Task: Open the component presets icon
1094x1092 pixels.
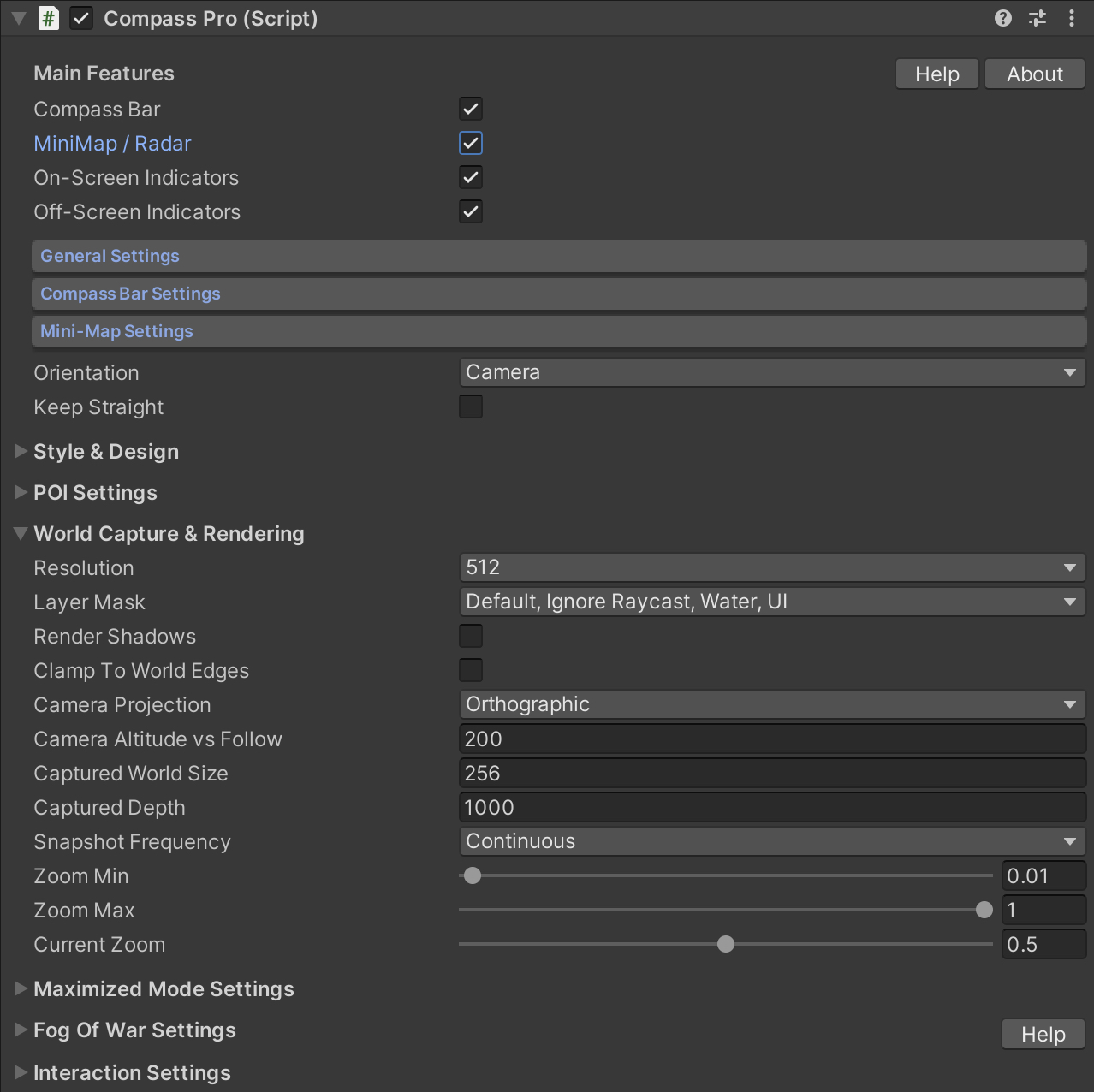Action: [x=1038, y=18]
